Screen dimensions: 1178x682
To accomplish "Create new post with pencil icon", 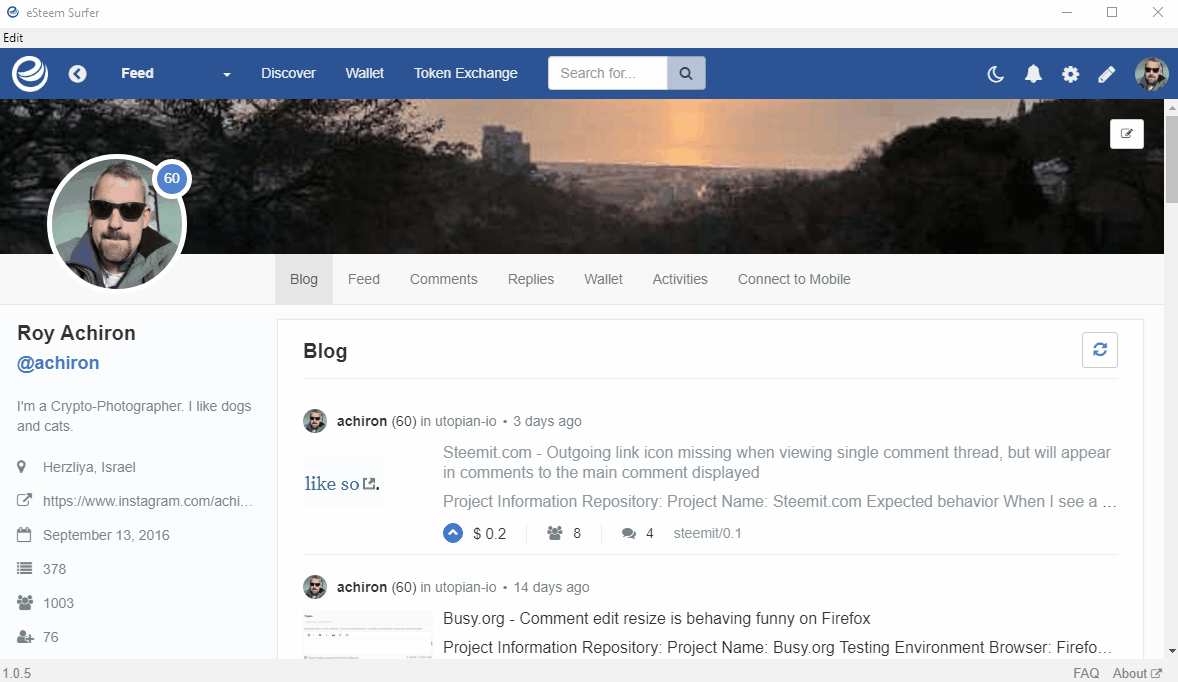I will 1107,74.
